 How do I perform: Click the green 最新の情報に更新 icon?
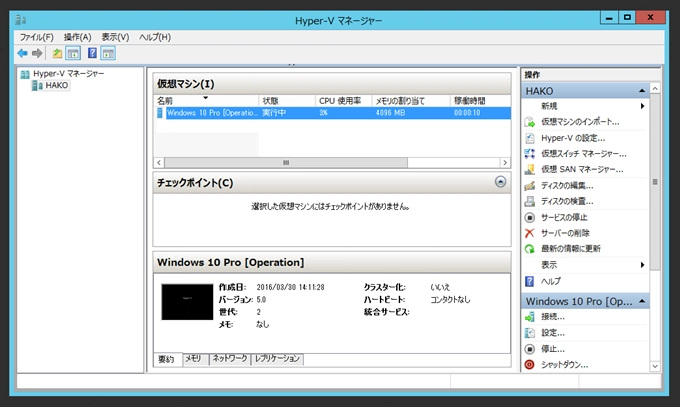530,249
